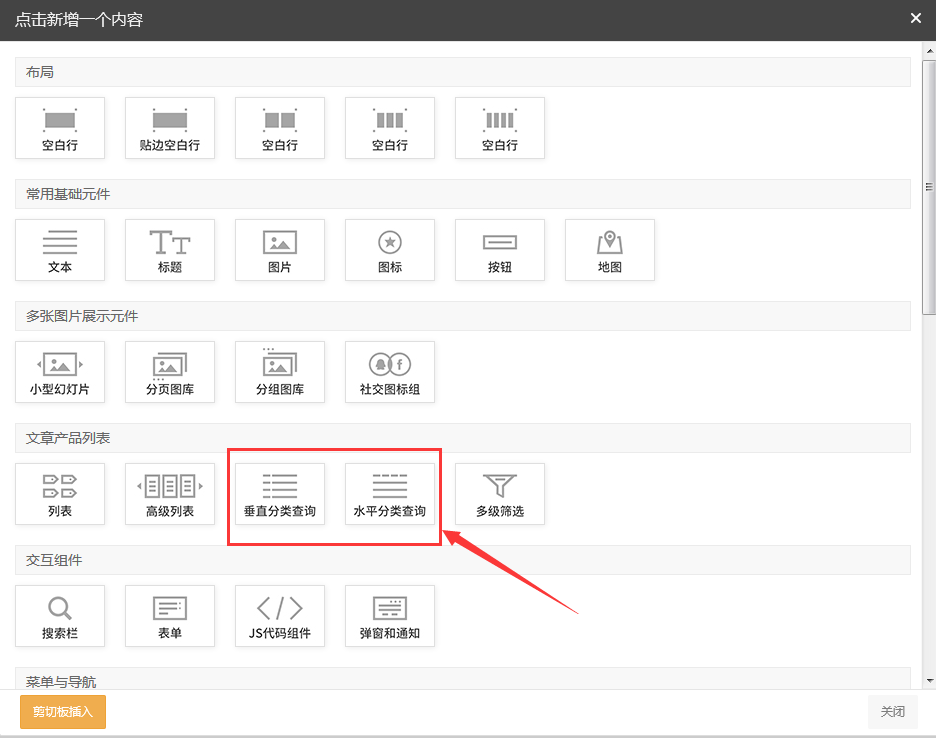This screenshot has height=738, width=936.
Task: Add the 地图 map component
Action: [609, 250]
